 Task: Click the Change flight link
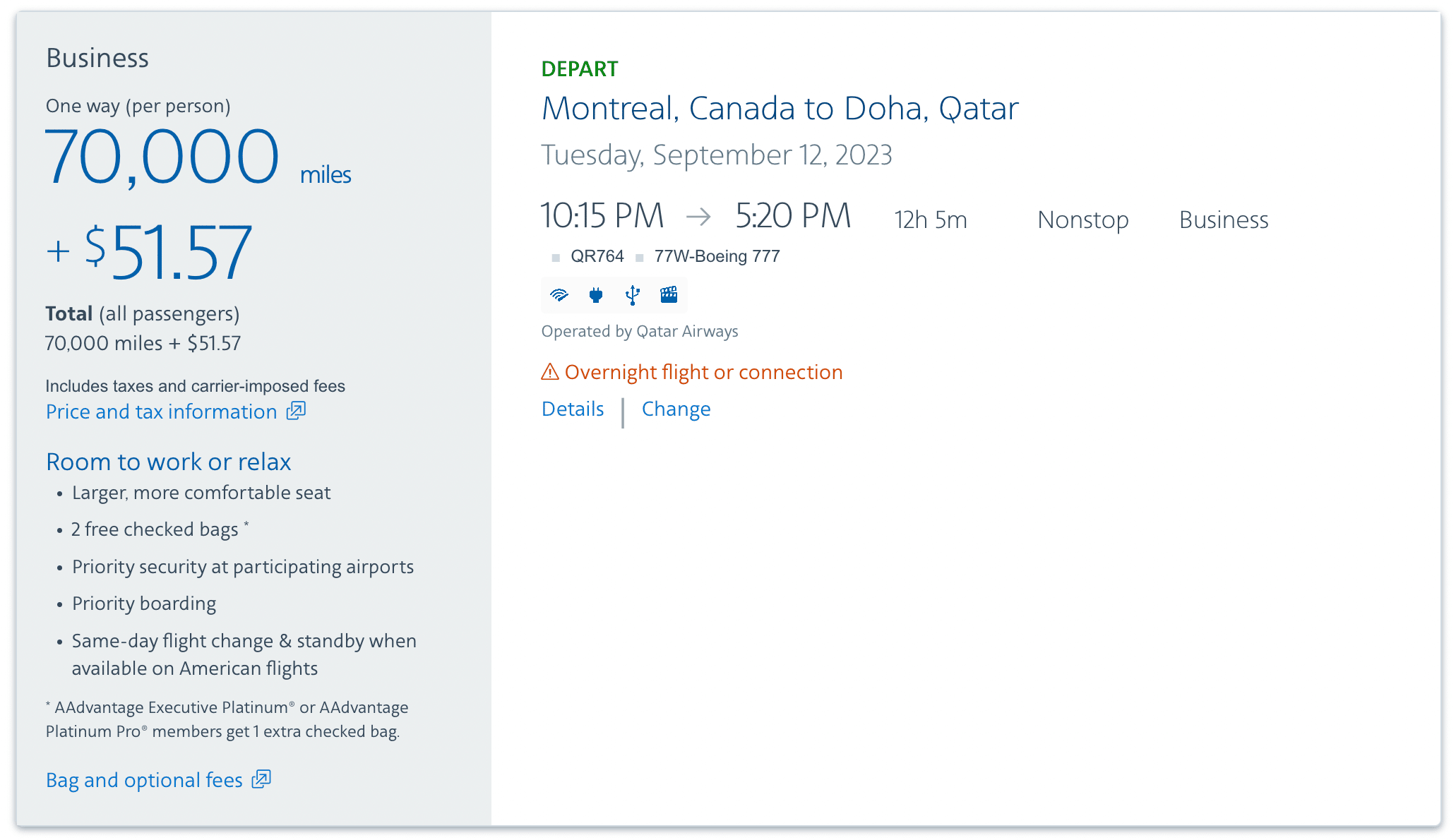pyautogui.click(x=676, y=409)
